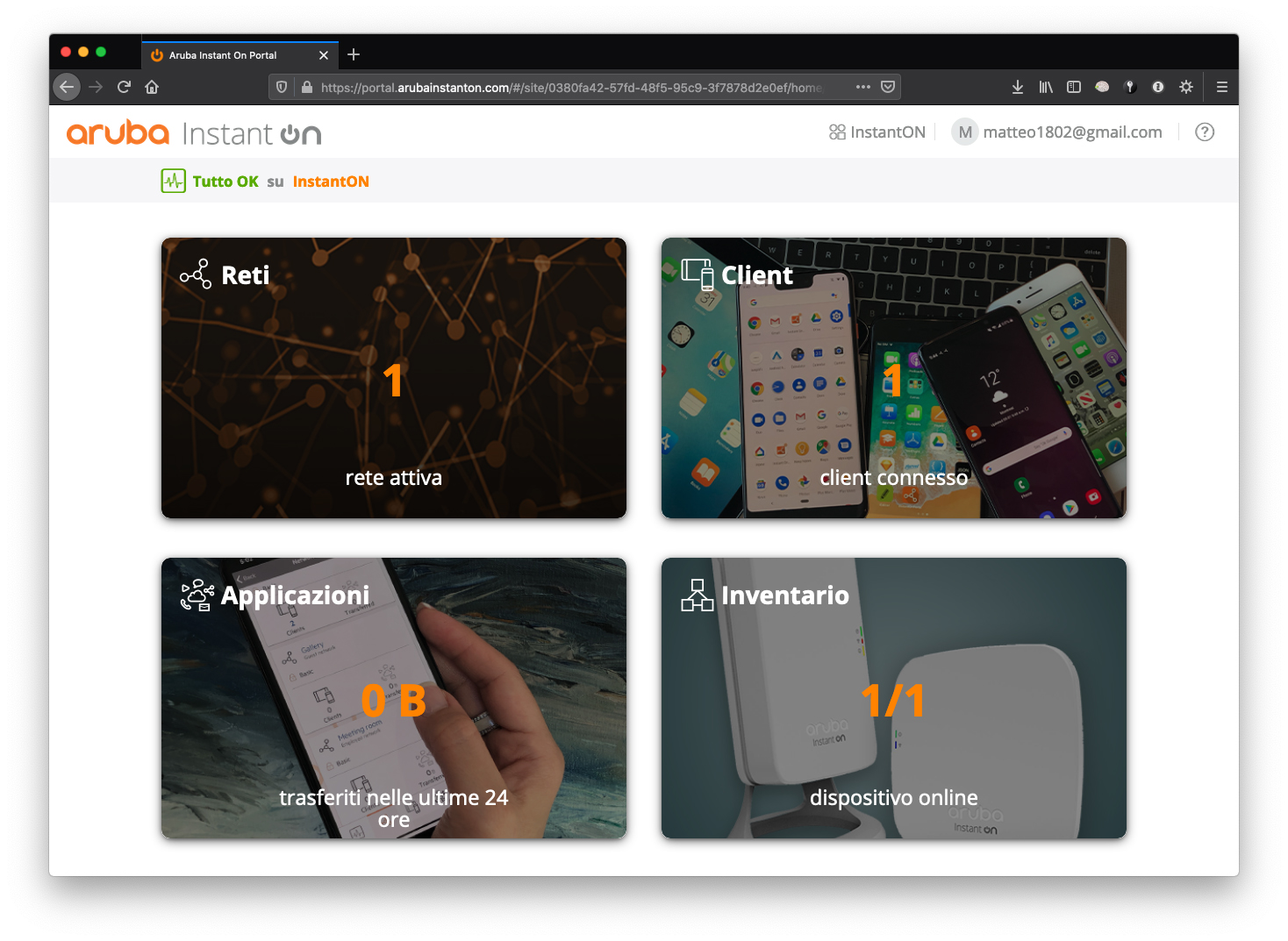The height and width of the screenshot is (941, 1288).
Task: Click the Reti card active network count
Action: tap(393, 381)
